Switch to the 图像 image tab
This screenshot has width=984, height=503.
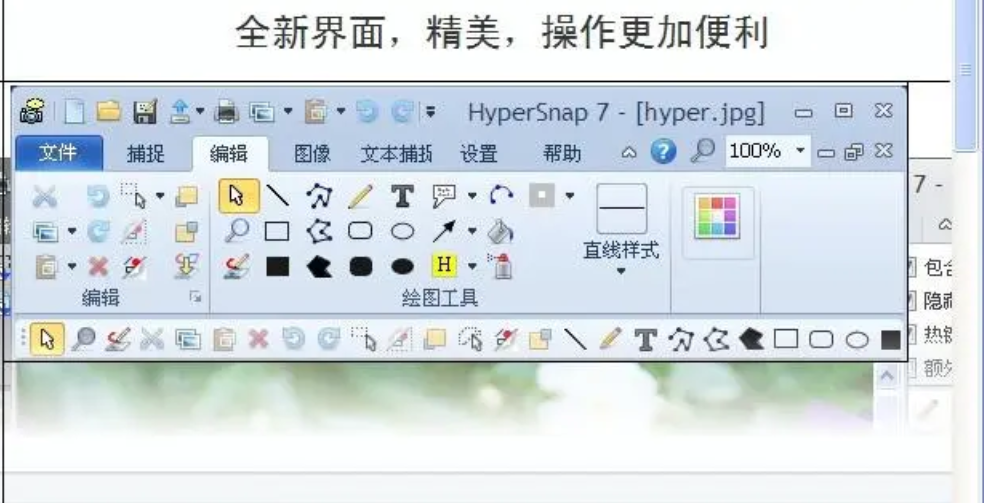(x=312, y=154)
